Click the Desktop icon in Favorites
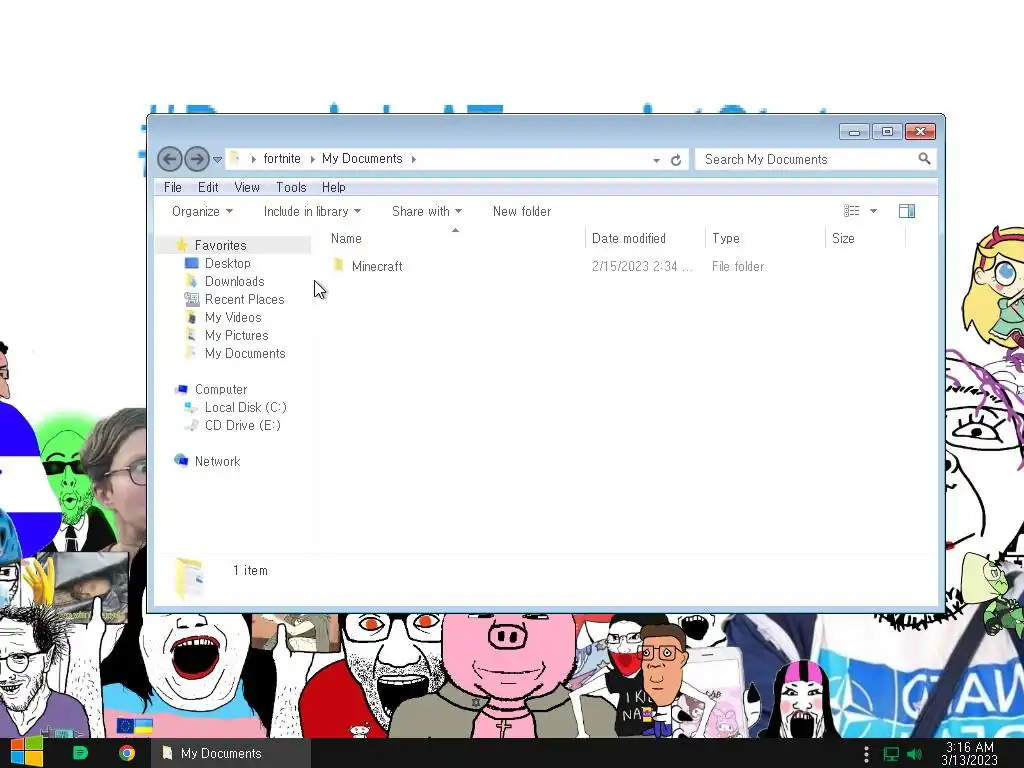Image resolution: width=1024 pixels, height=768 pixels. 191,263
